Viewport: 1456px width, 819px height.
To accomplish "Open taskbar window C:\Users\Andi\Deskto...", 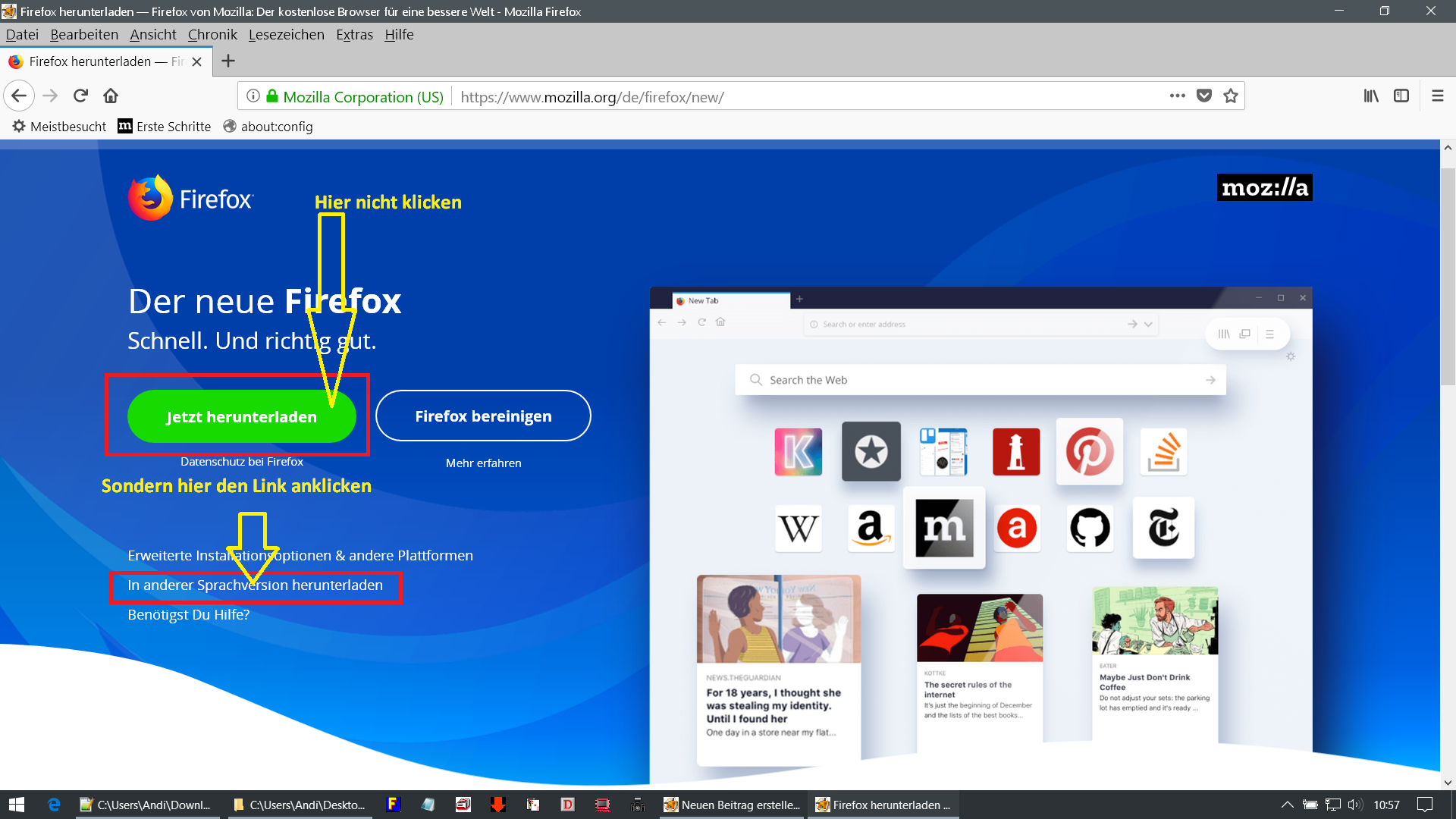I will pyautogui.click(x=301, y=805).
